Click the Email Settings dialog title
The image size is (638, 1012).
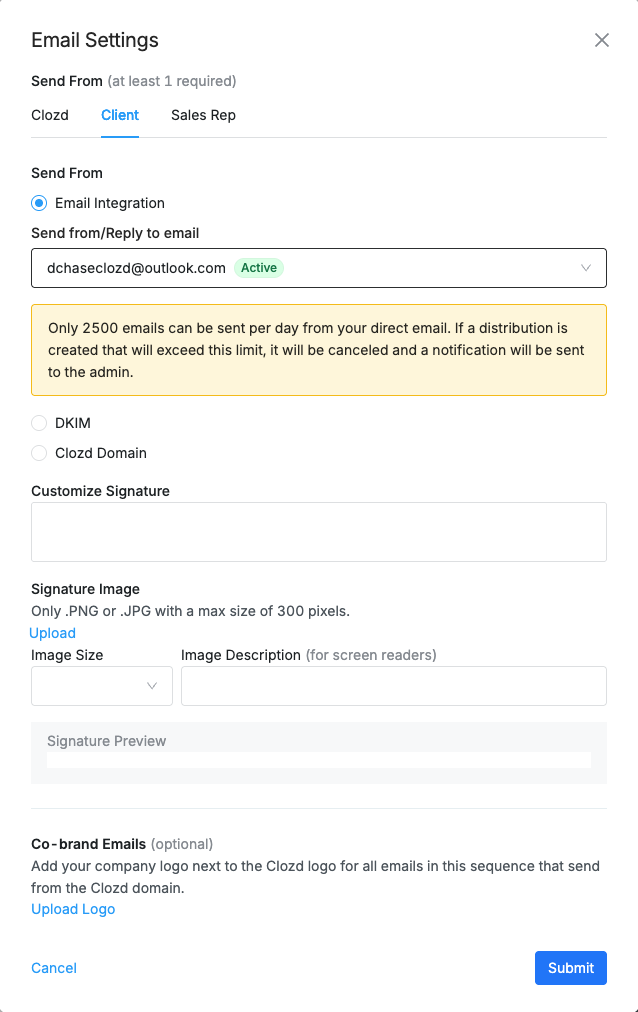[x=95, y=40]
